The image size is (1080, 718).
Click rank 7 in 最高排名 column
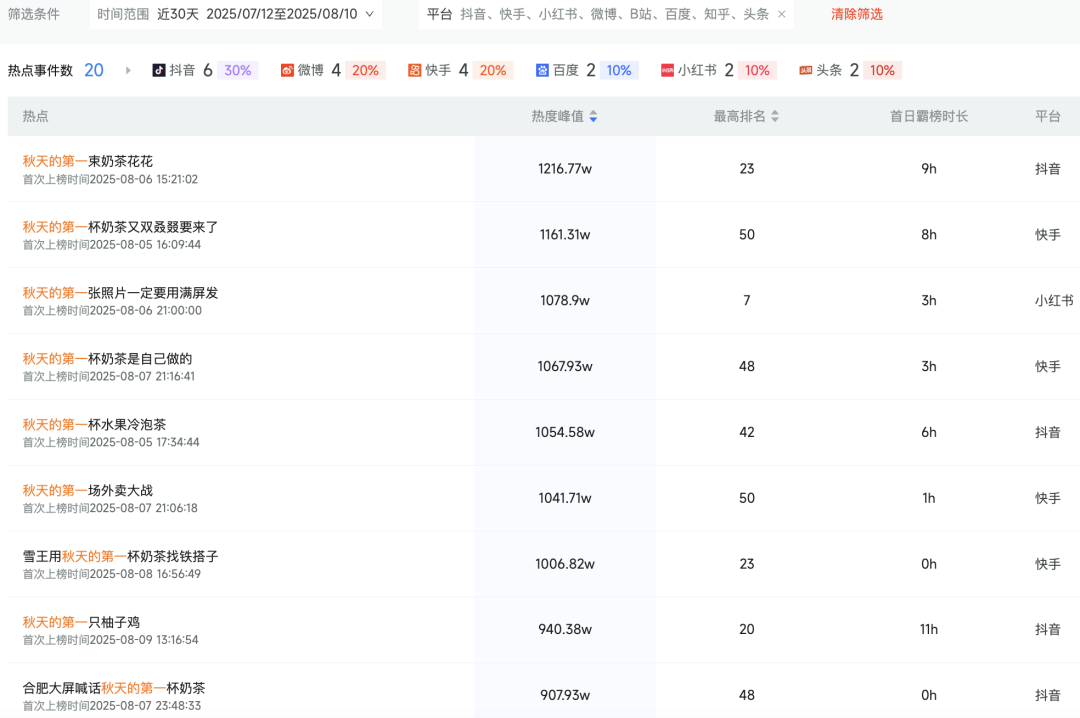pos(747,300)
